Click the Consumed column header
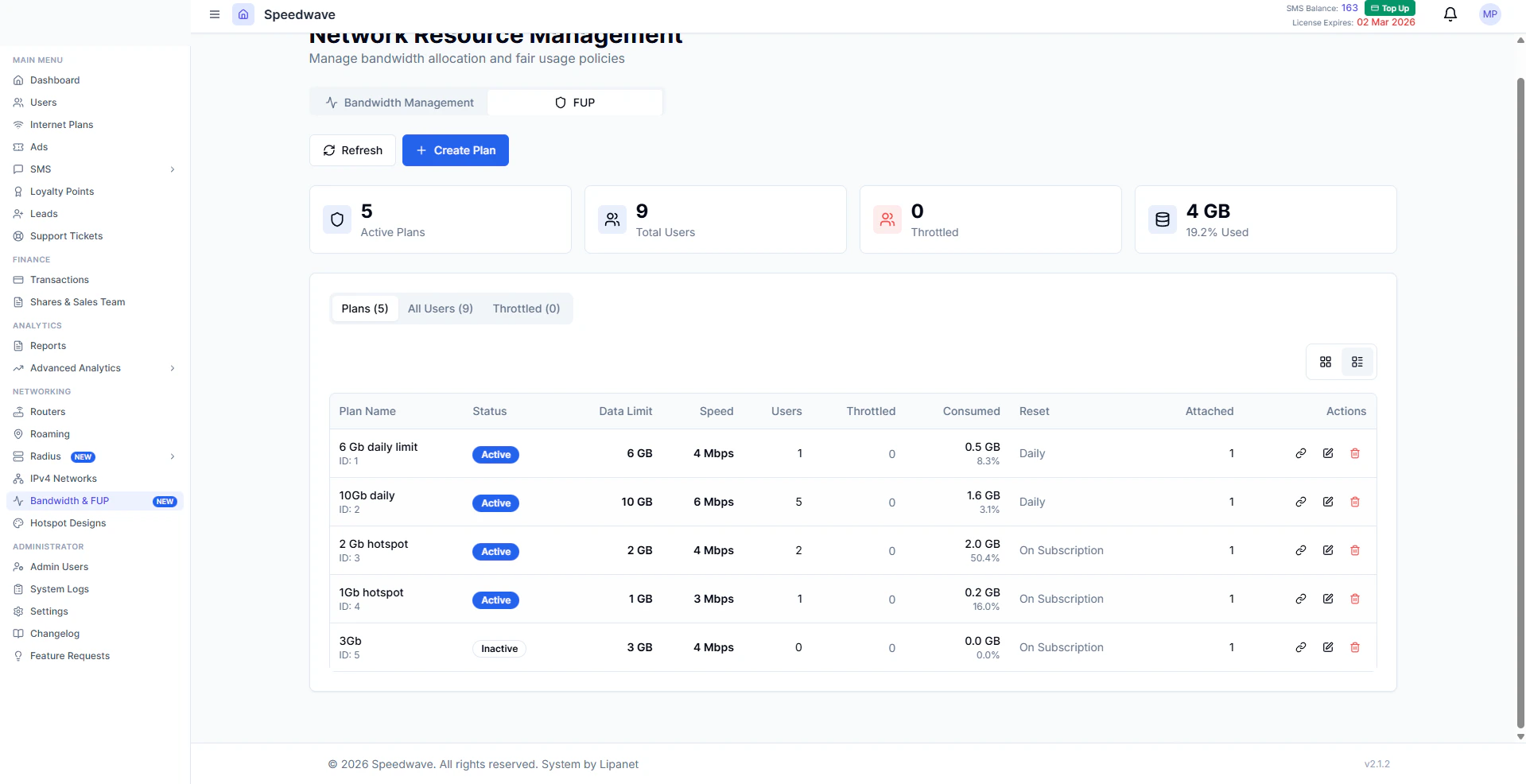1526x784 pixels. coord(972,411)
